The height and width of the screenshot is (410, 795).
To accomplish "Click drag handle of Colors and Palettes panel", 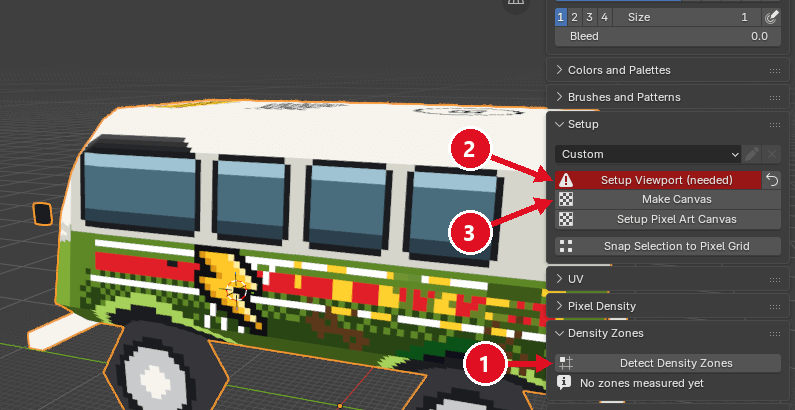I will [x=775, y=70].
